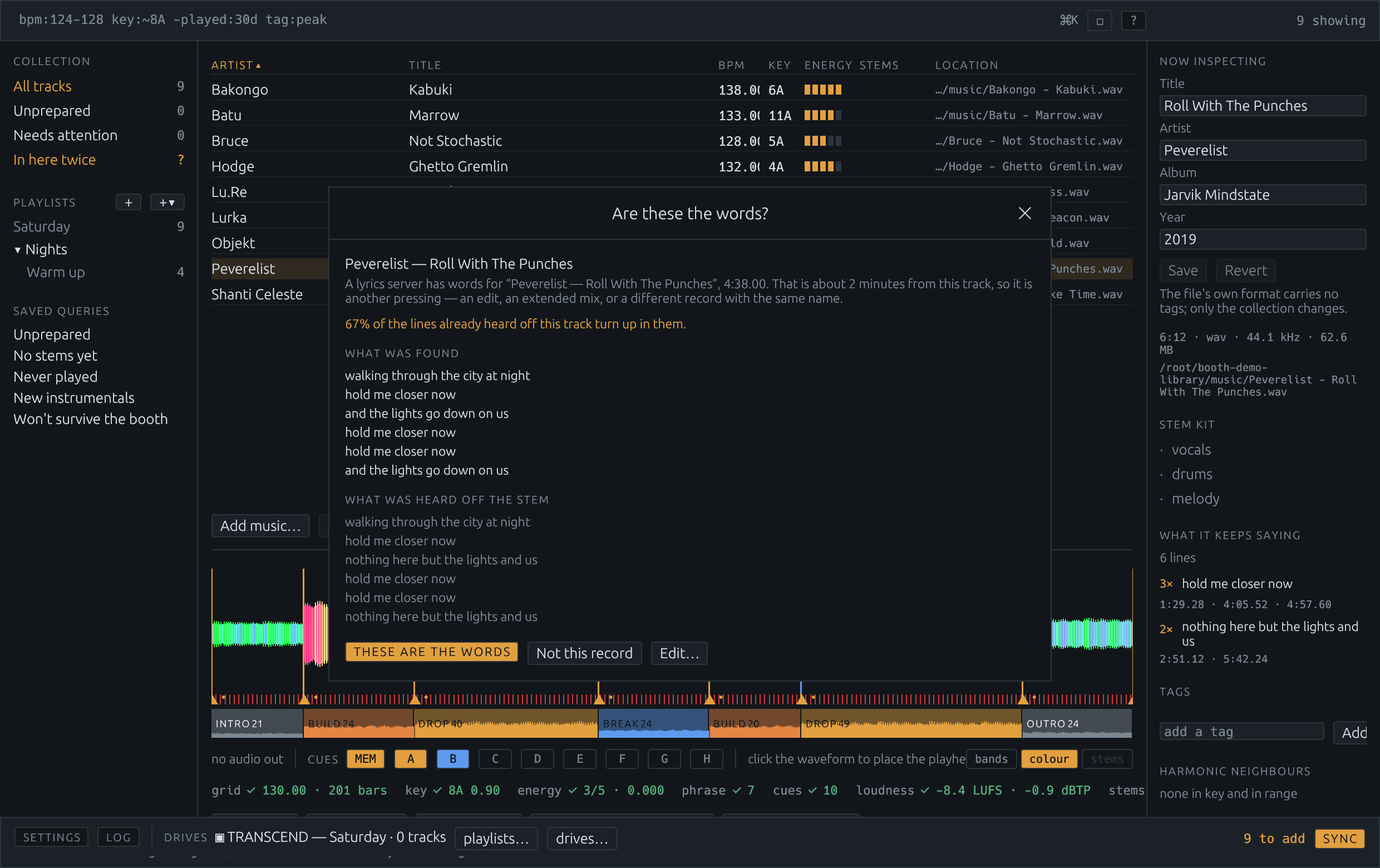Open the drives… menu
Viewport: 1380px width, 868px height.
point(581,838)
